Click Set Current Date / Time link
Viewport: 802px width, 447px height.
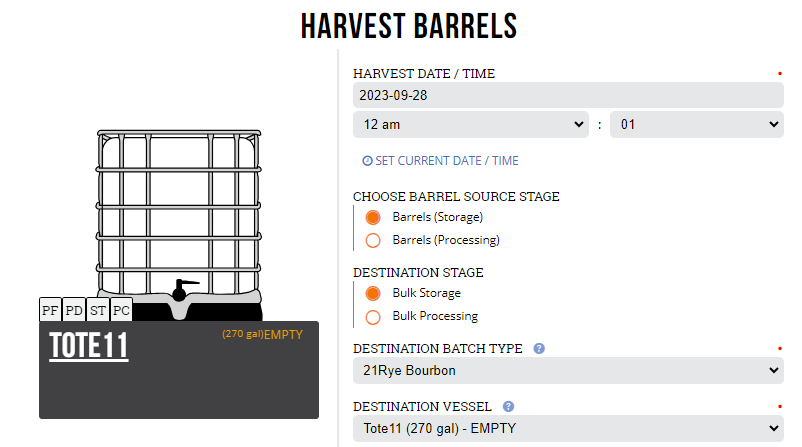[440, 161]
